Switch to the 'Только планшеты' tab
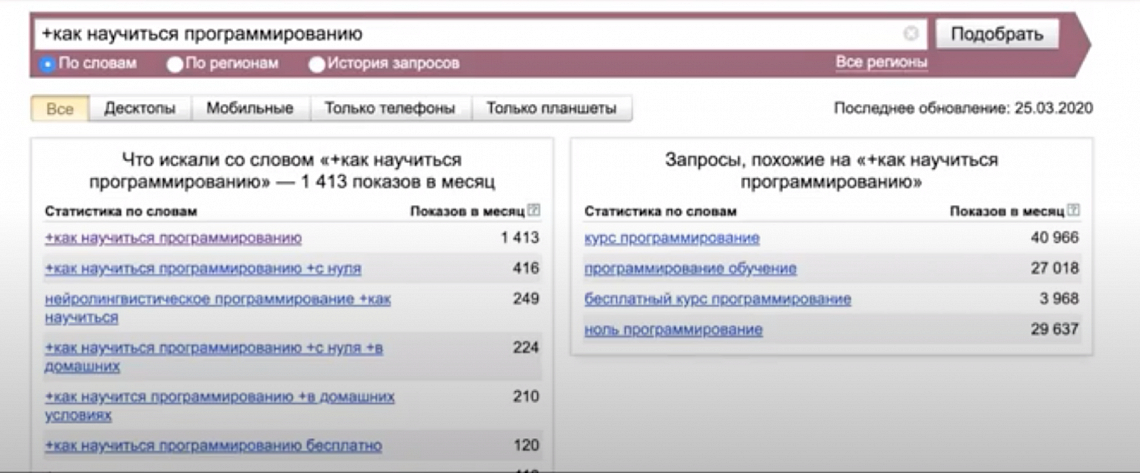This screenshot has height=473, width=1140. pos(552,108)
